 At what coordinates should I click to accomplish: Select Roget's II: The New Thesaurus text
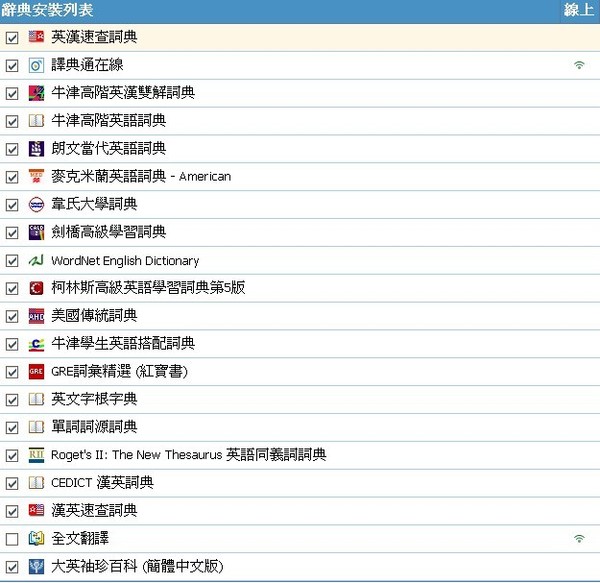pos(137,455)
